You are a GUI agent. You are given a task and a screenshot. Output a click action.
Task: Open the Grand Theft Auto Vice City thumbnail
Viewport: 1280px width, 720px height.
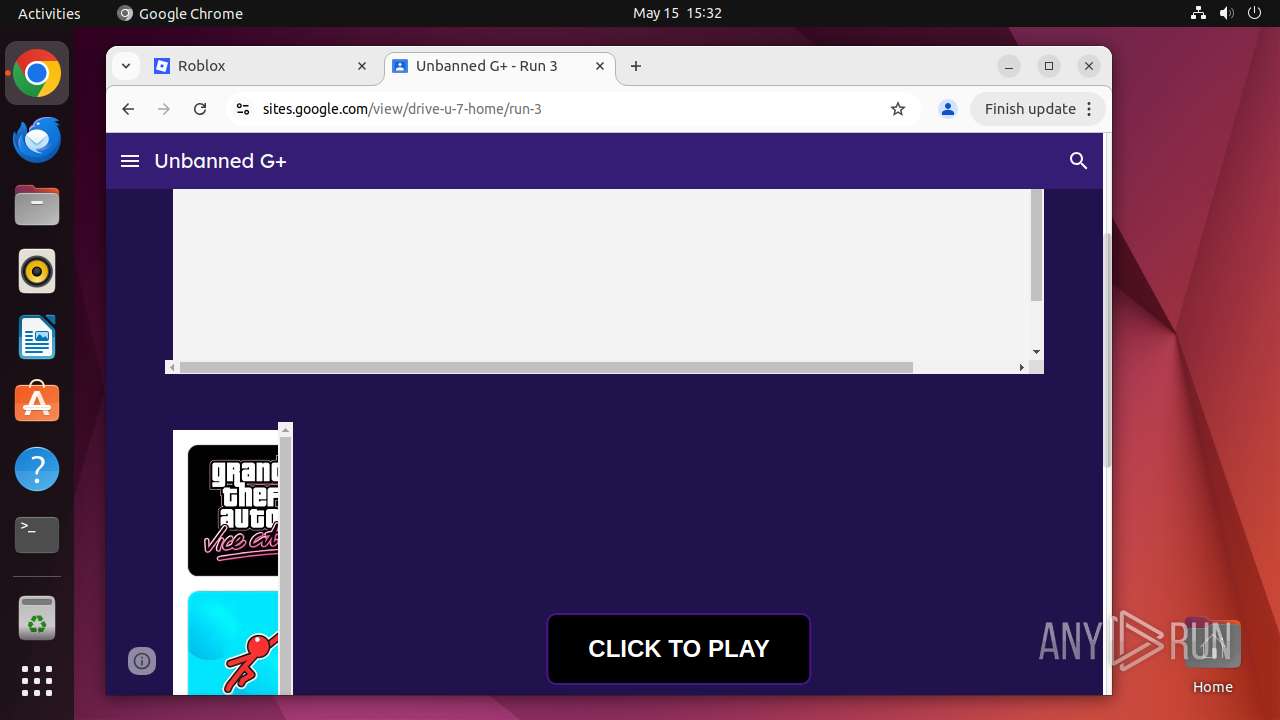[233, 510]
